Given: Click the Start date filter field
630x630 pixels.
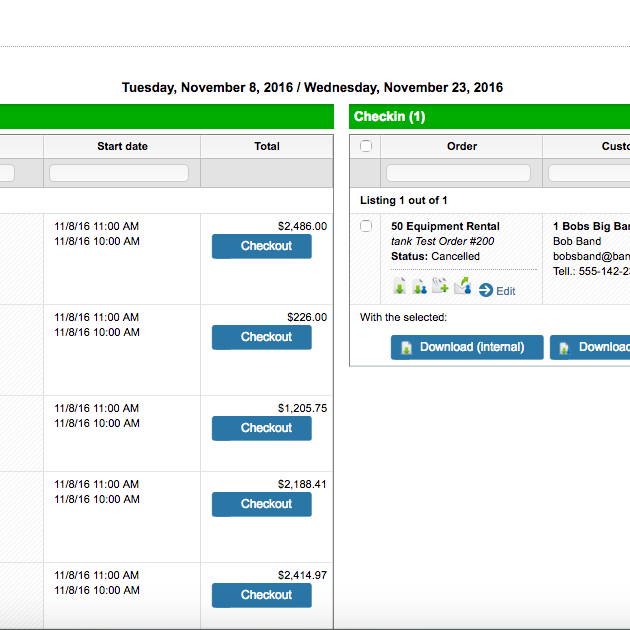Looking at the screenshot, I should pyautogui.click(x=119, y=173).
